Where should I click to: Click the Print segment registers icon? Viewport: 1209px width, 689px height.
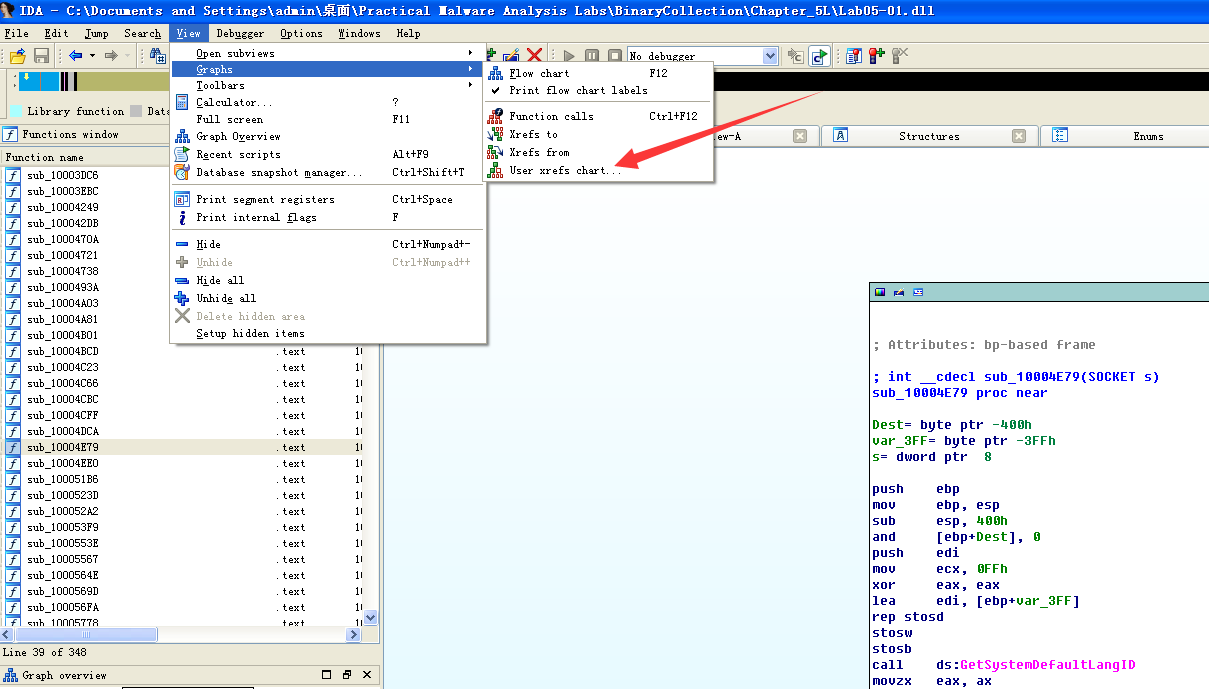pos(182,199)
